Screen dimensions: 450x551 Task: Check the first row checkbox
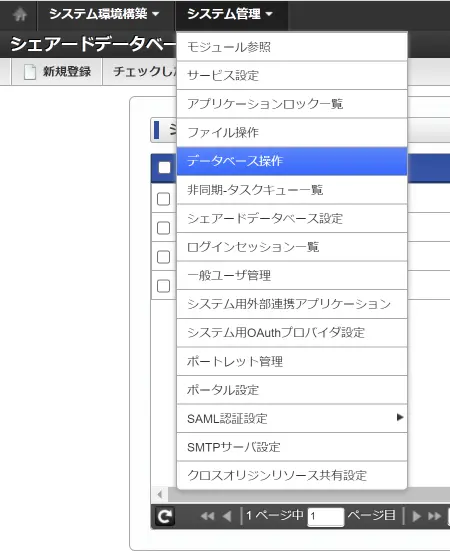point(163,199)
